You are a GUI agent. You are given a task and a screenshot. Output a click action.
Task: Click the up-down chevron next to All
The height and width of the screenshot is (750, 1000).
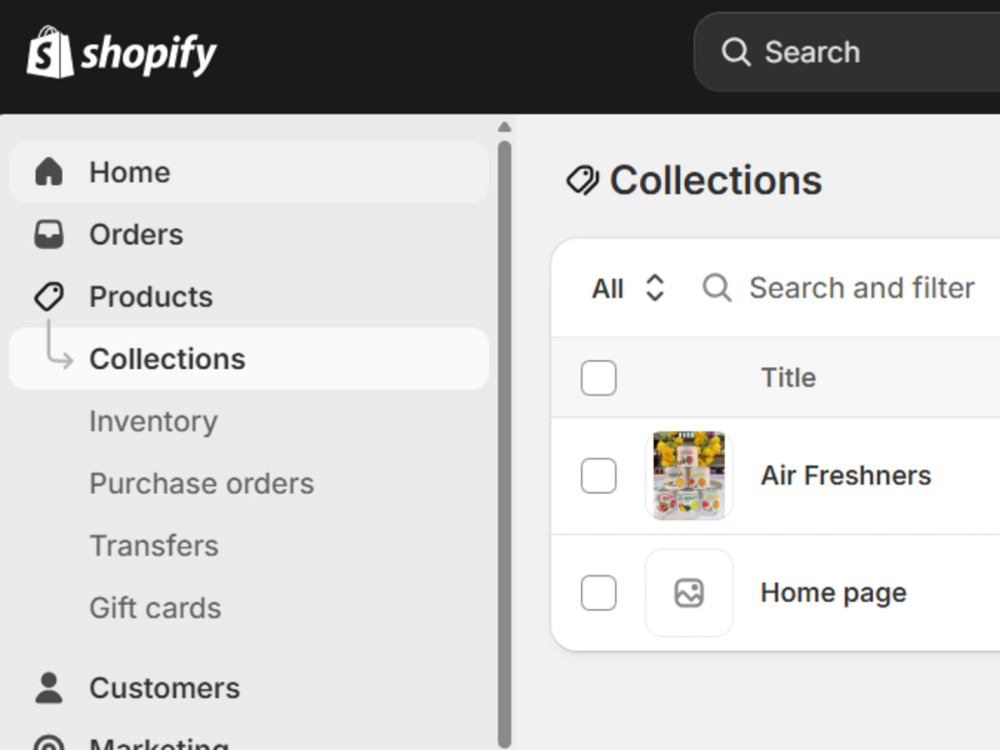tap(655, 288)
